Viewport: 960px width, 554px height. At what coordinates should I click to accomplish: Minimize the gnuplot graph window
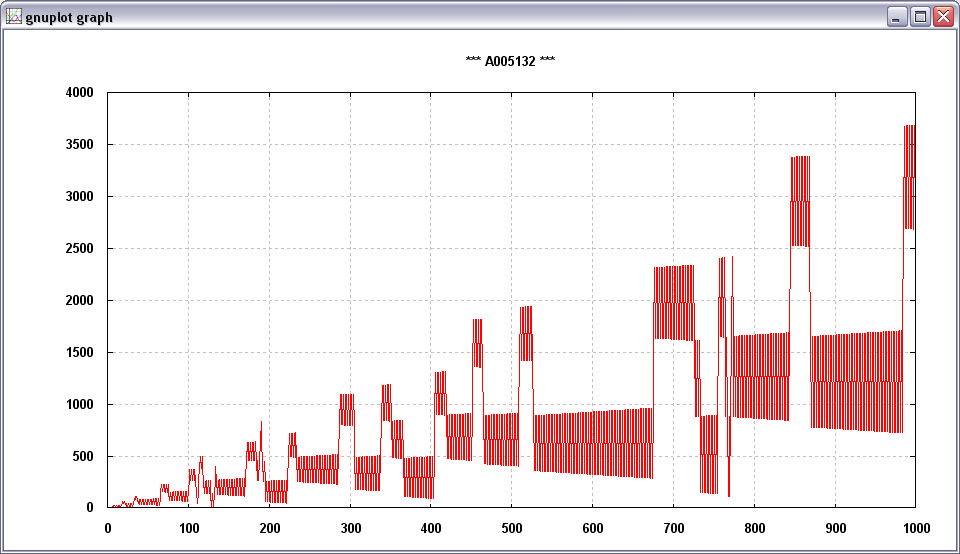click(x=898, y=17)
